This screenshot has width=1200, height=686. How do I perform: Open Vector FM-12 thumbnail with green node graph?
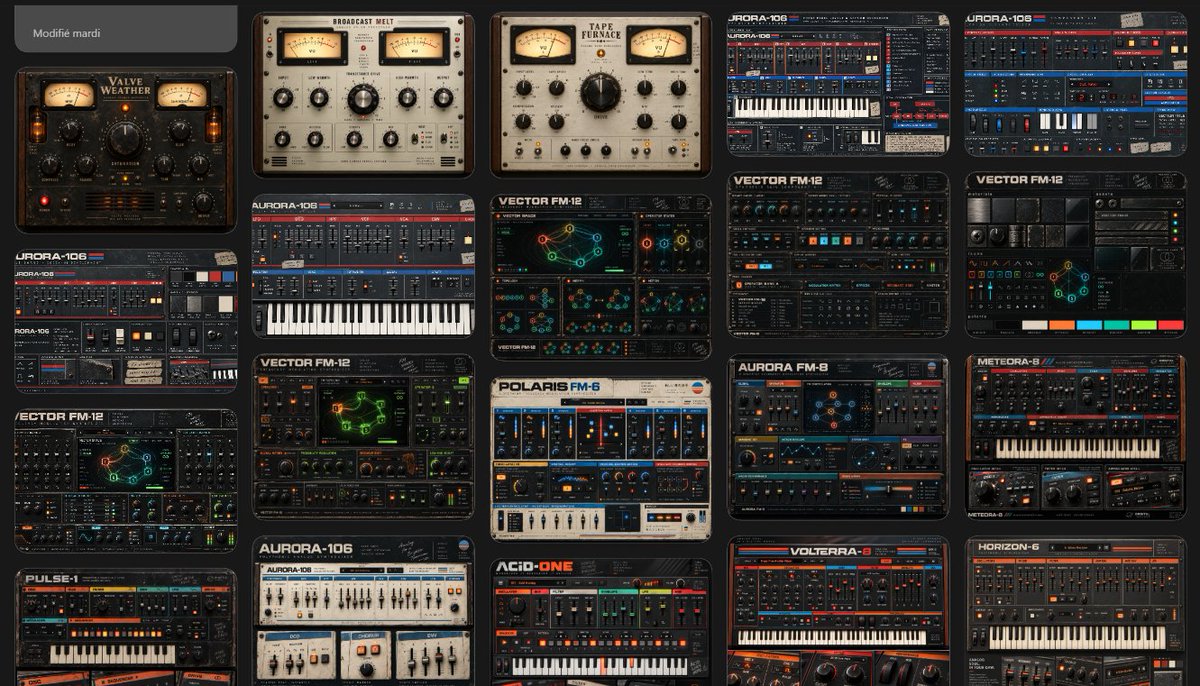coord(363,437)
